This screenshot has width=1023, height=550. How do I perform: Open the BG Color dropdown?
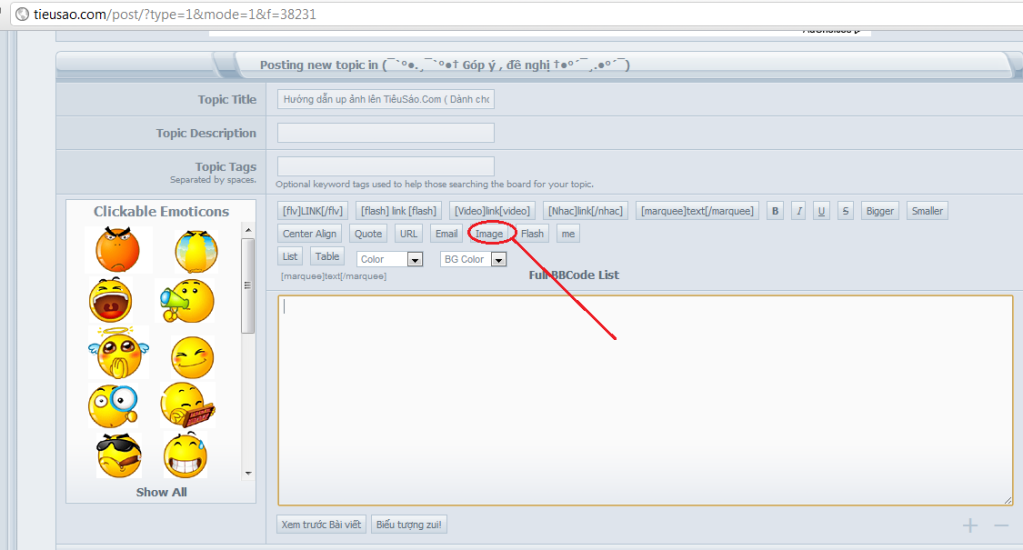pos(473,259)
